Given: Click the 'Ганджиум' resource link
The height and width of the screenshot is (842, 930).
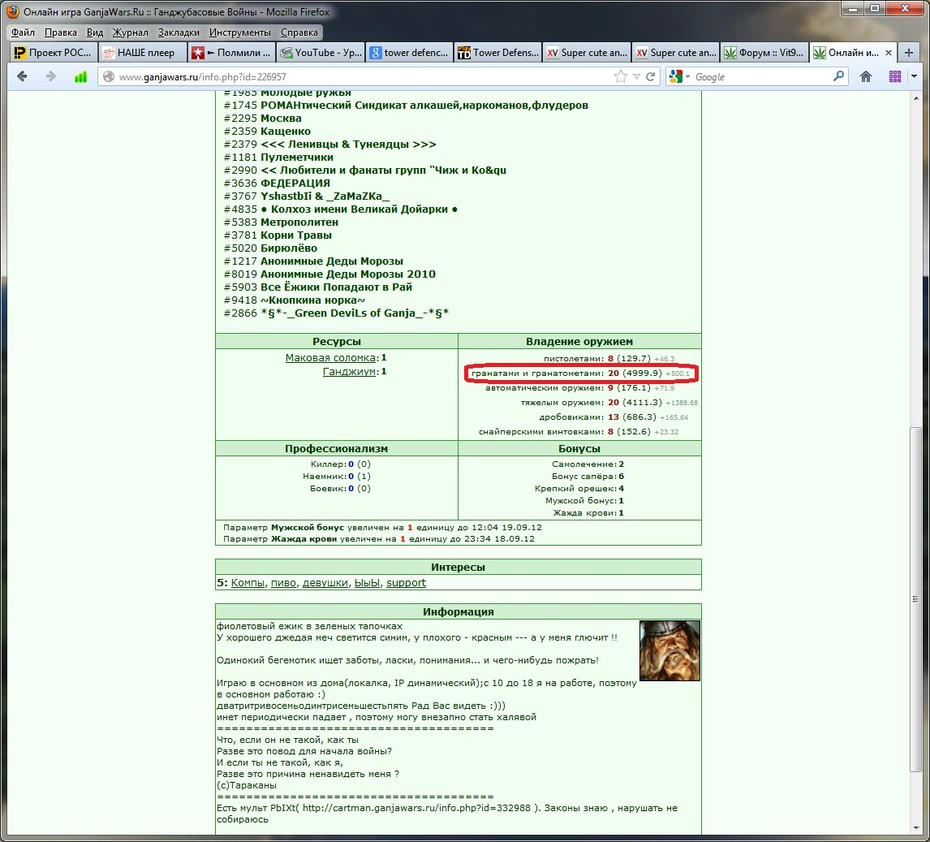Looking at the screenshot, I should click(349, 372).
